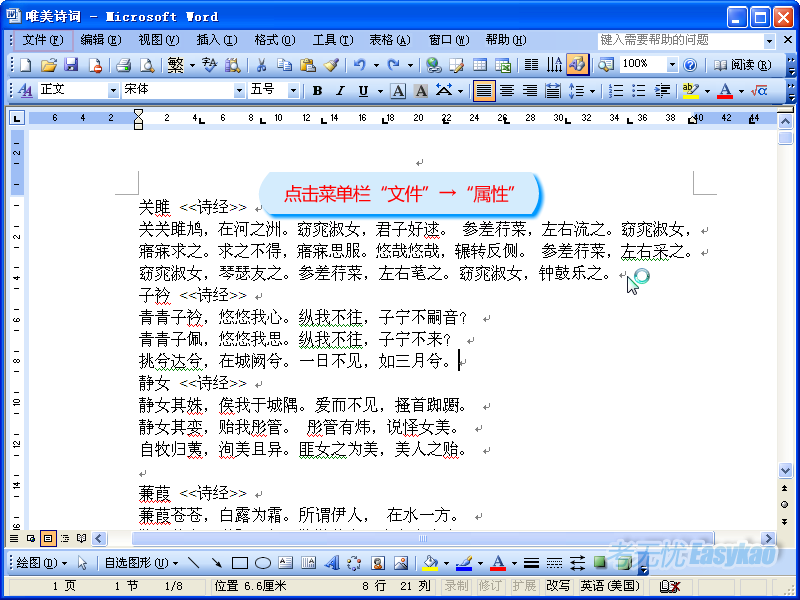Image resolution: width=800 pixels, height=600 pixels.
Task: Select the Oval drawing tool
Action: (x=263, y=563)
